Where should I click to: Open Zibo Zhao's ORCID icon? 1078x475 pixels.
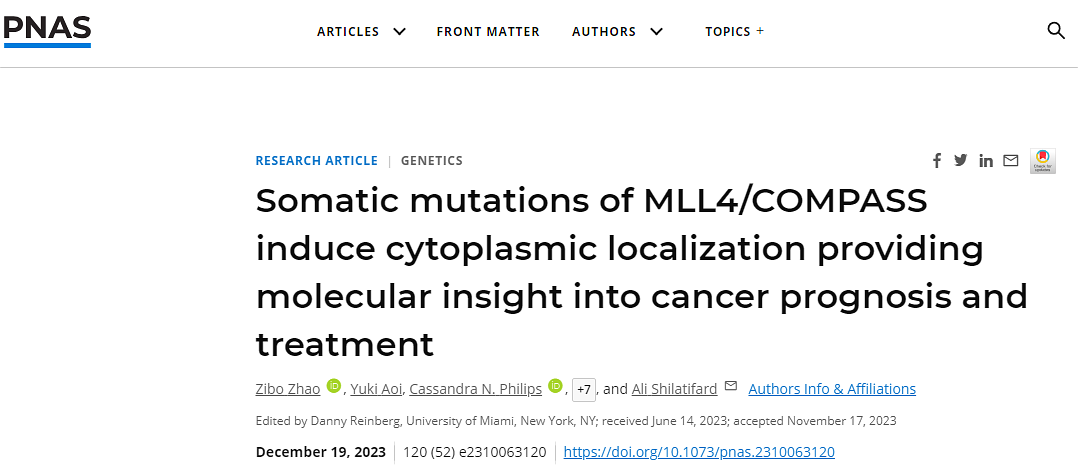[334, 386]
